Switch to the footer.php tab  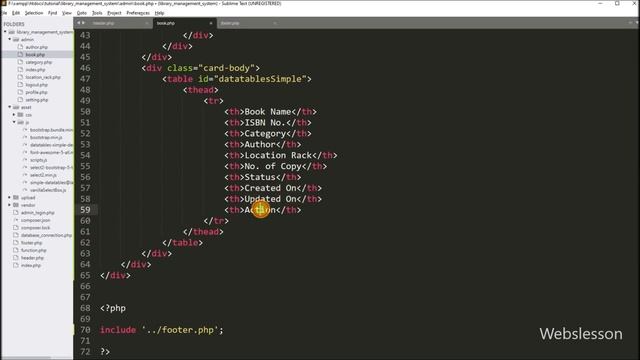pyautogui.click(x=230, y=23)
